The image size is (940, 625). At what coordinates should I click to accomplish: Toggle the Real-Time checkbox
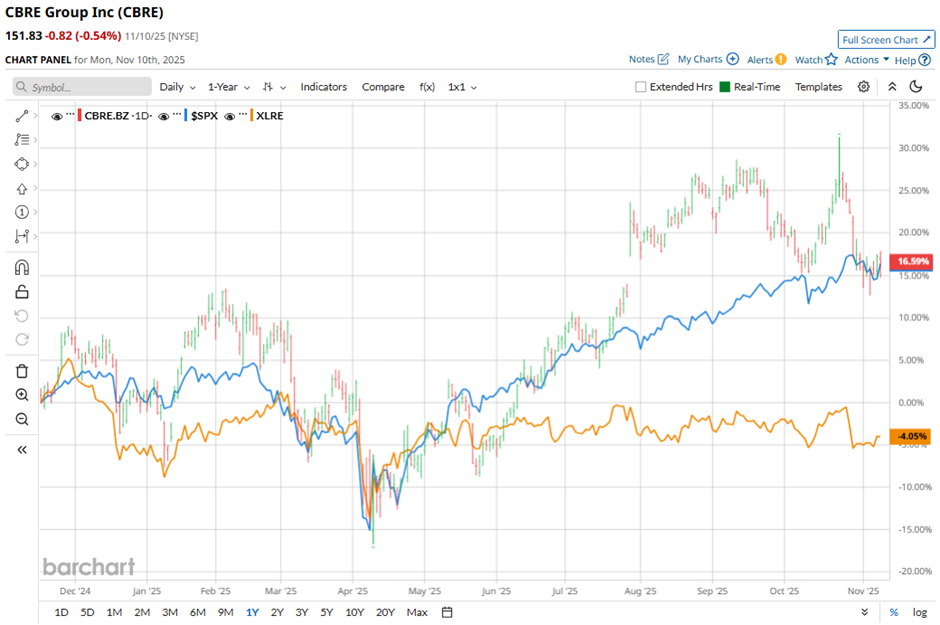pos(725,87)
